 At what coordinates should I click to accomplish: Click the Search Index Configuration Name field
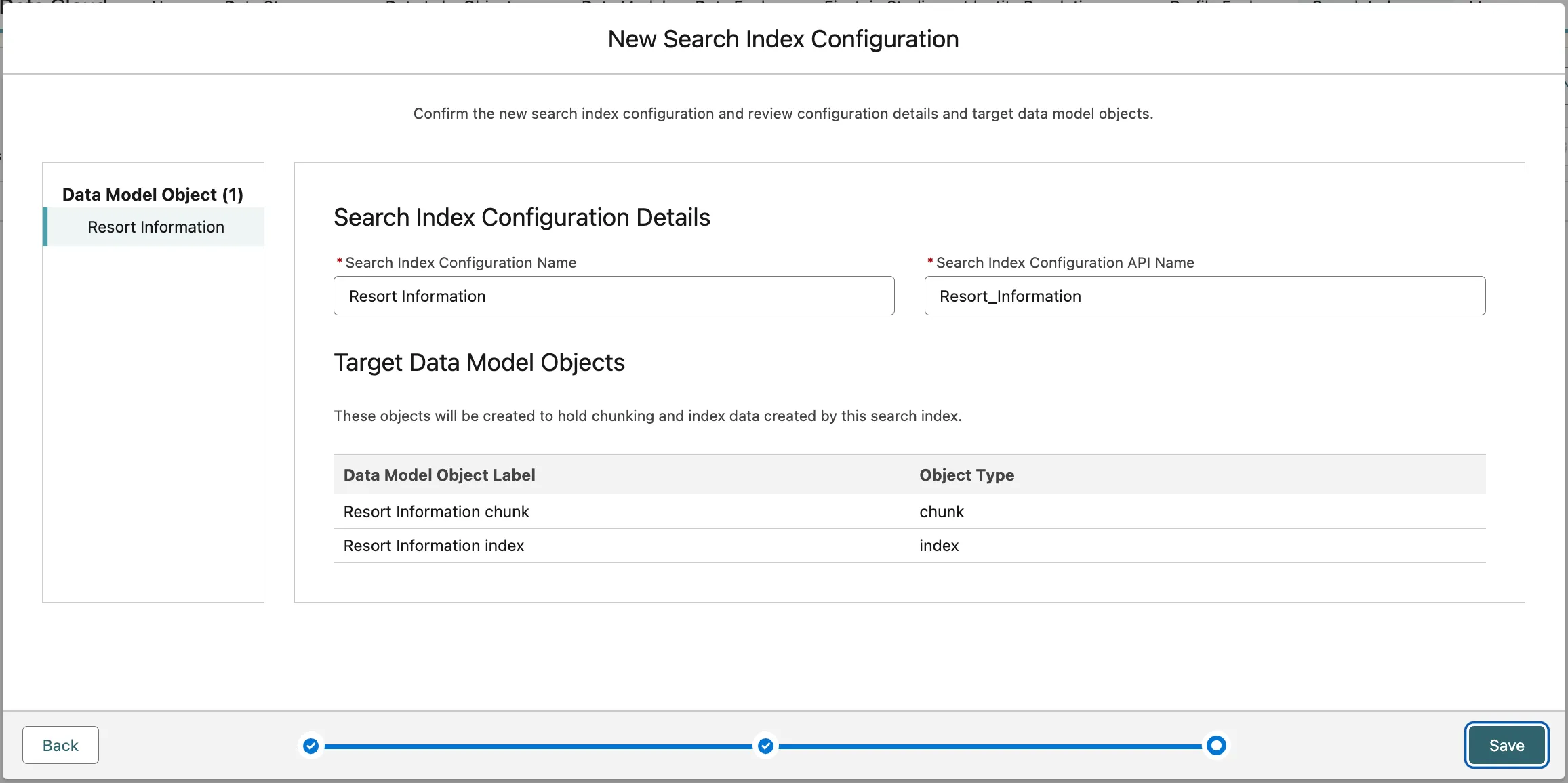click(614, 296)
